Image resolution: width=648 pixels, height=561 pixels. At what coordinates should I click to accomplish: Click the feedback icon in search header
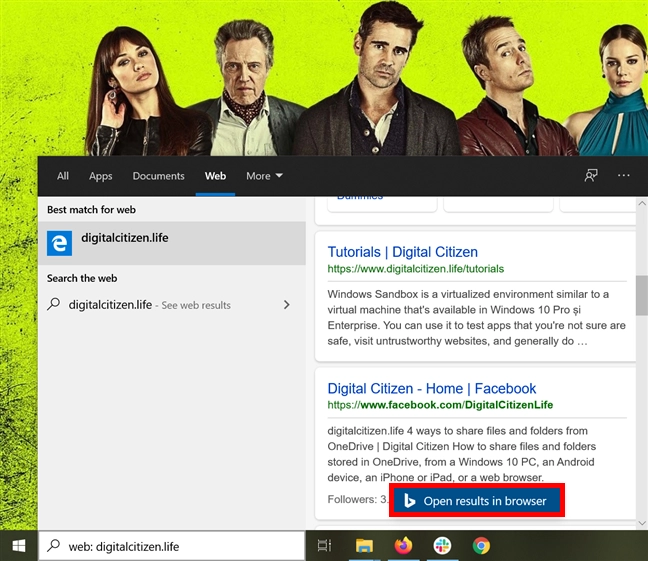[591, 176]
